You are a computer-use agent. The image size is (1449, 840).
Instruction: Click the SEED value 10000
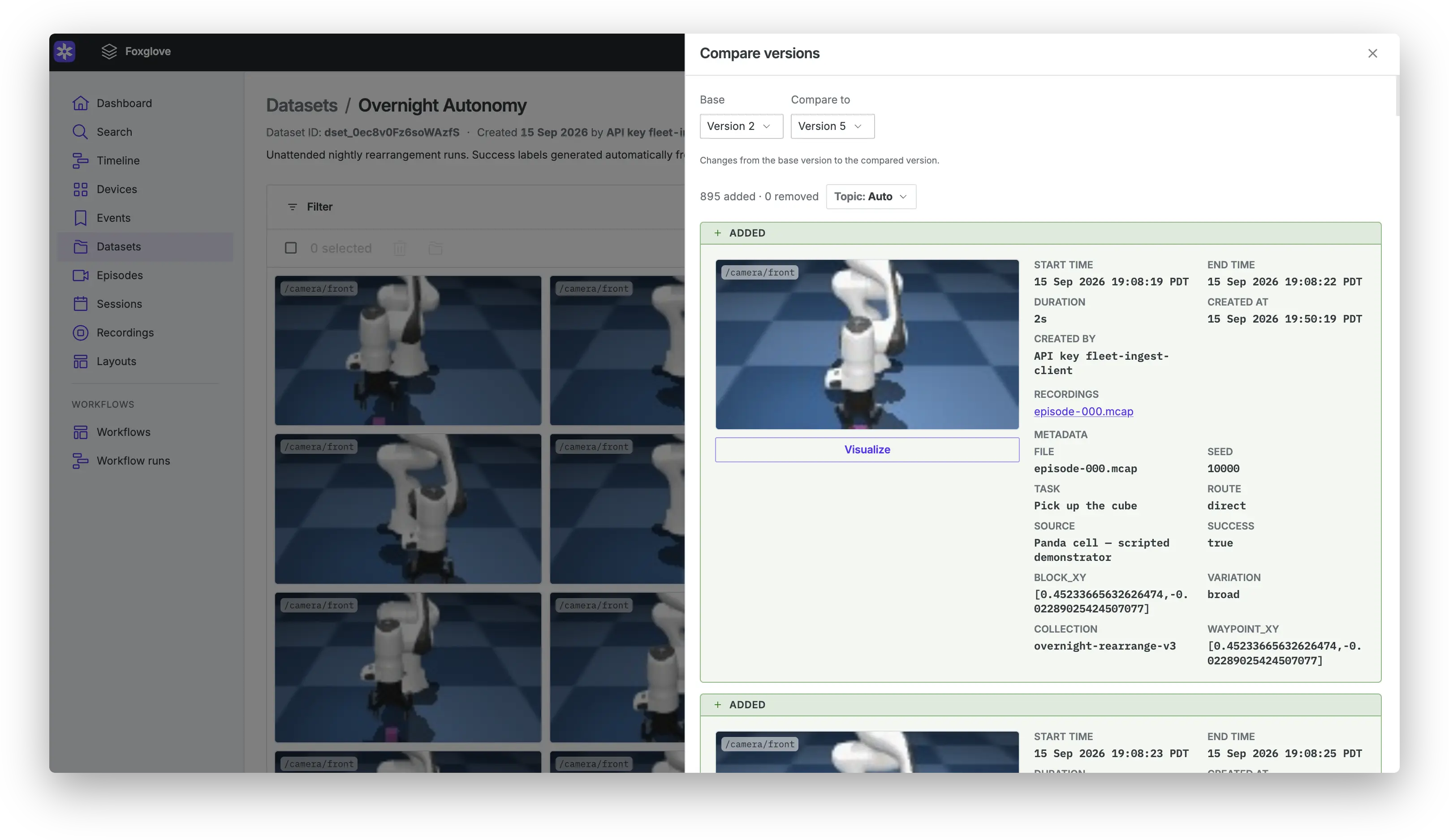coord(1223,469)
